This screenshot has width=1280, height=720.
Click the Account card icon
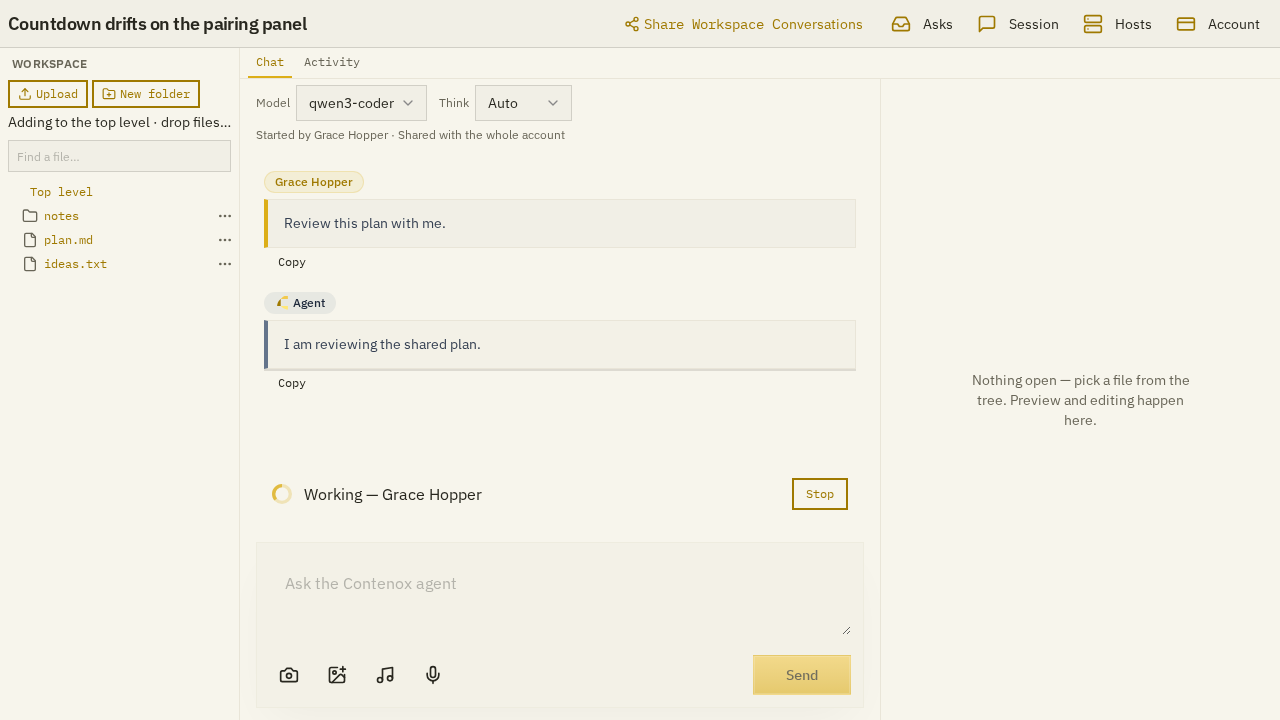(1186, 24)
